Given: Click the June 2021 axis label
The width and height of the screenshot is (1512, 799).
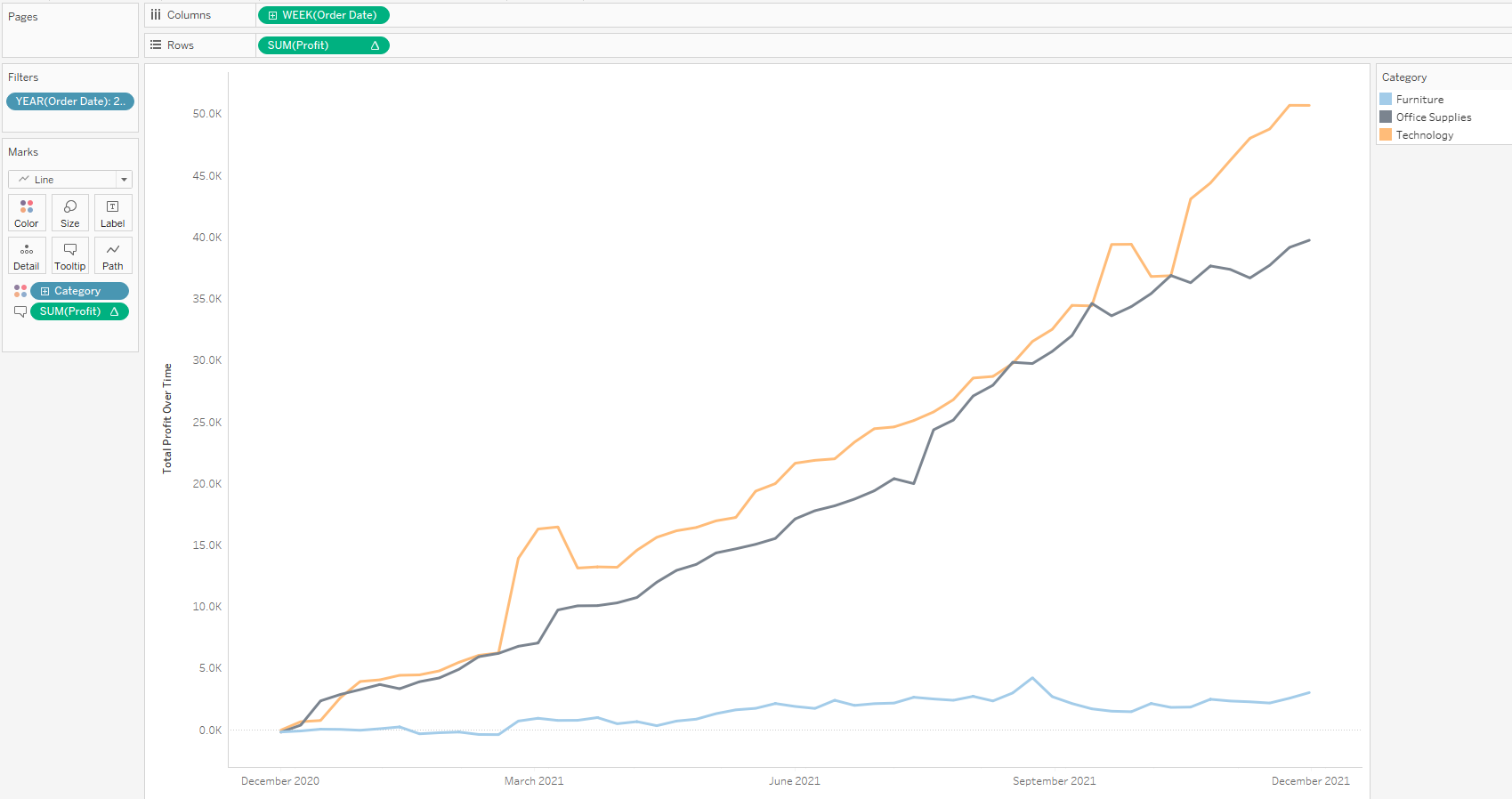Looking at the screenshot, I should 794,781.
